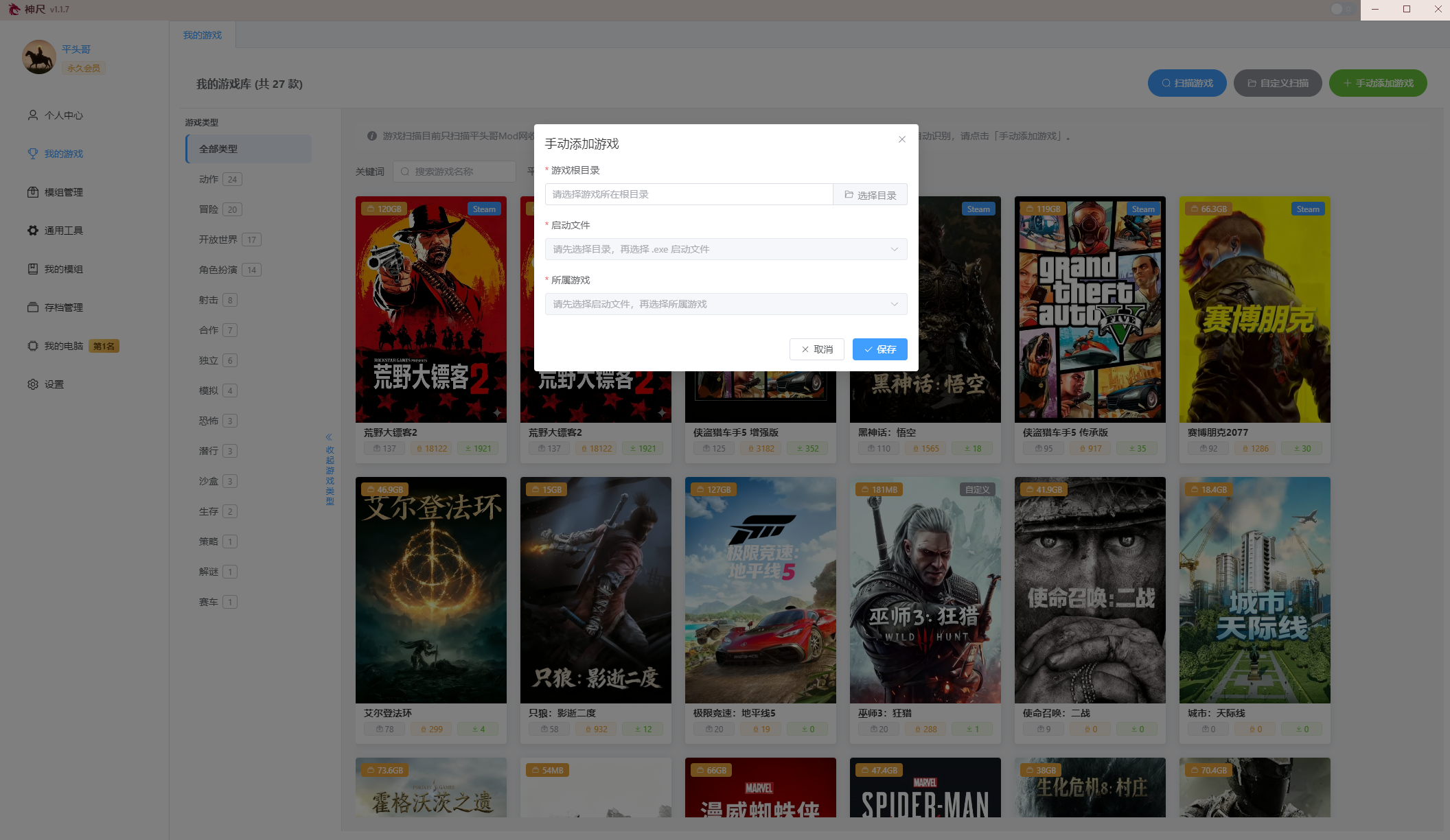Open 赛博朋克2077 game cover
Image resolution: width=1450 pixels, height=840 pixels.
(x=1255, y=310)
